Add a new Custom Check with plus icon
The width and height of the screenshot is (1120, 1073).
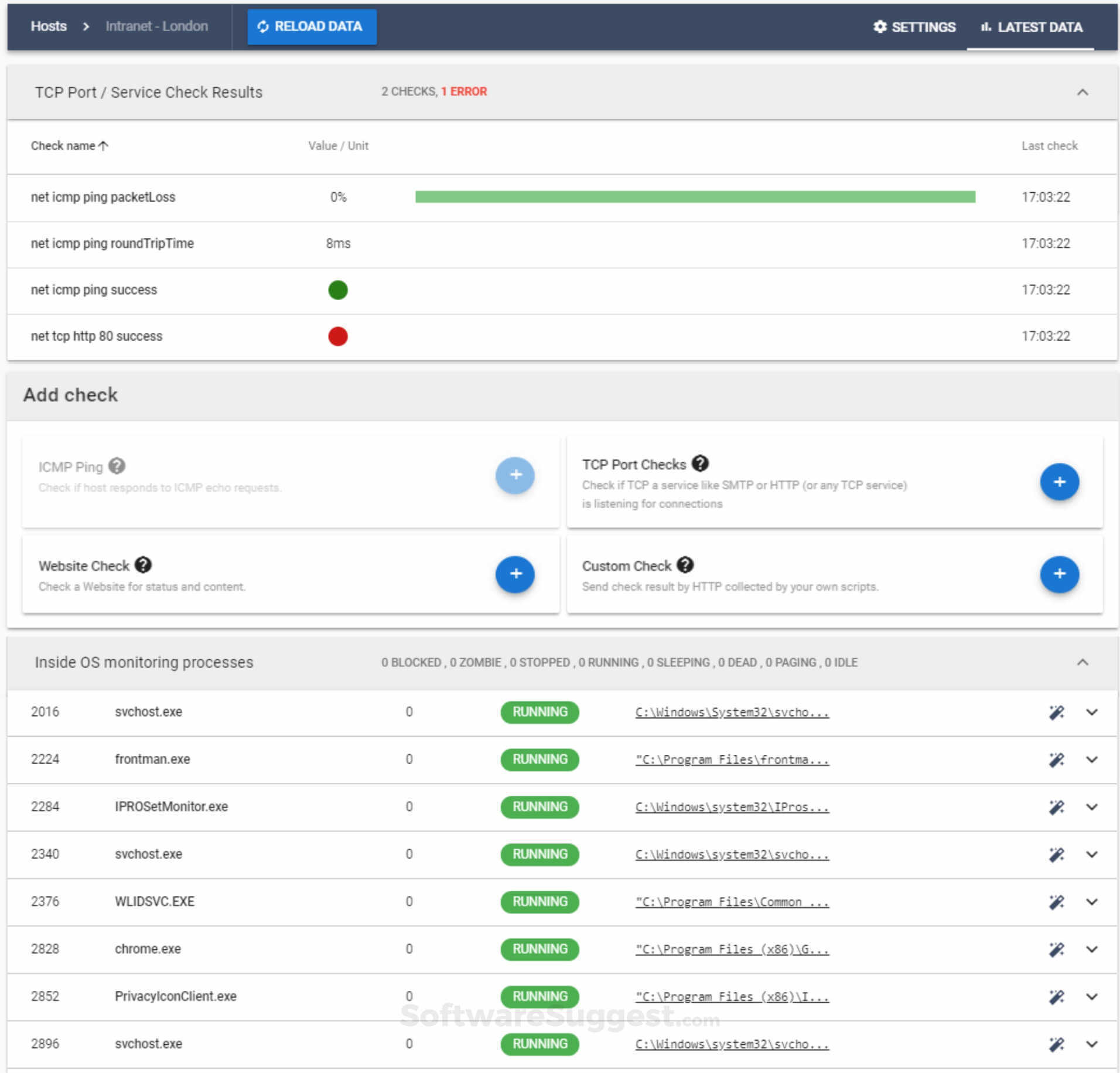coord(1059,574)
